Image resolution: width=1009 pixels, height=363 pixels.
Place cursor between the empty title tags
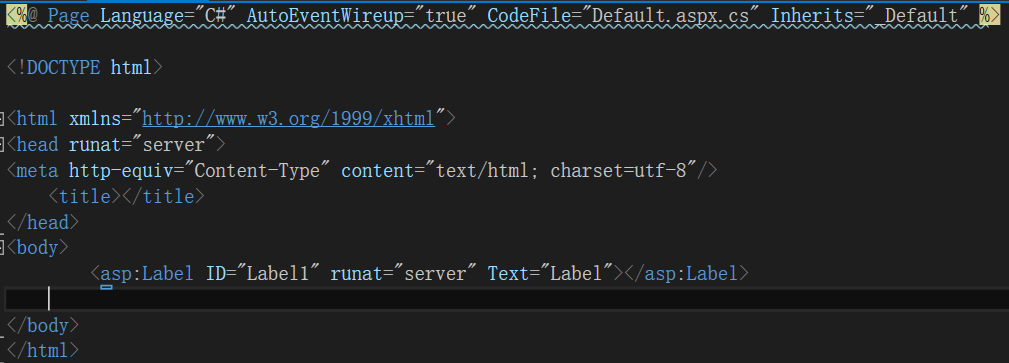point(121,196)
